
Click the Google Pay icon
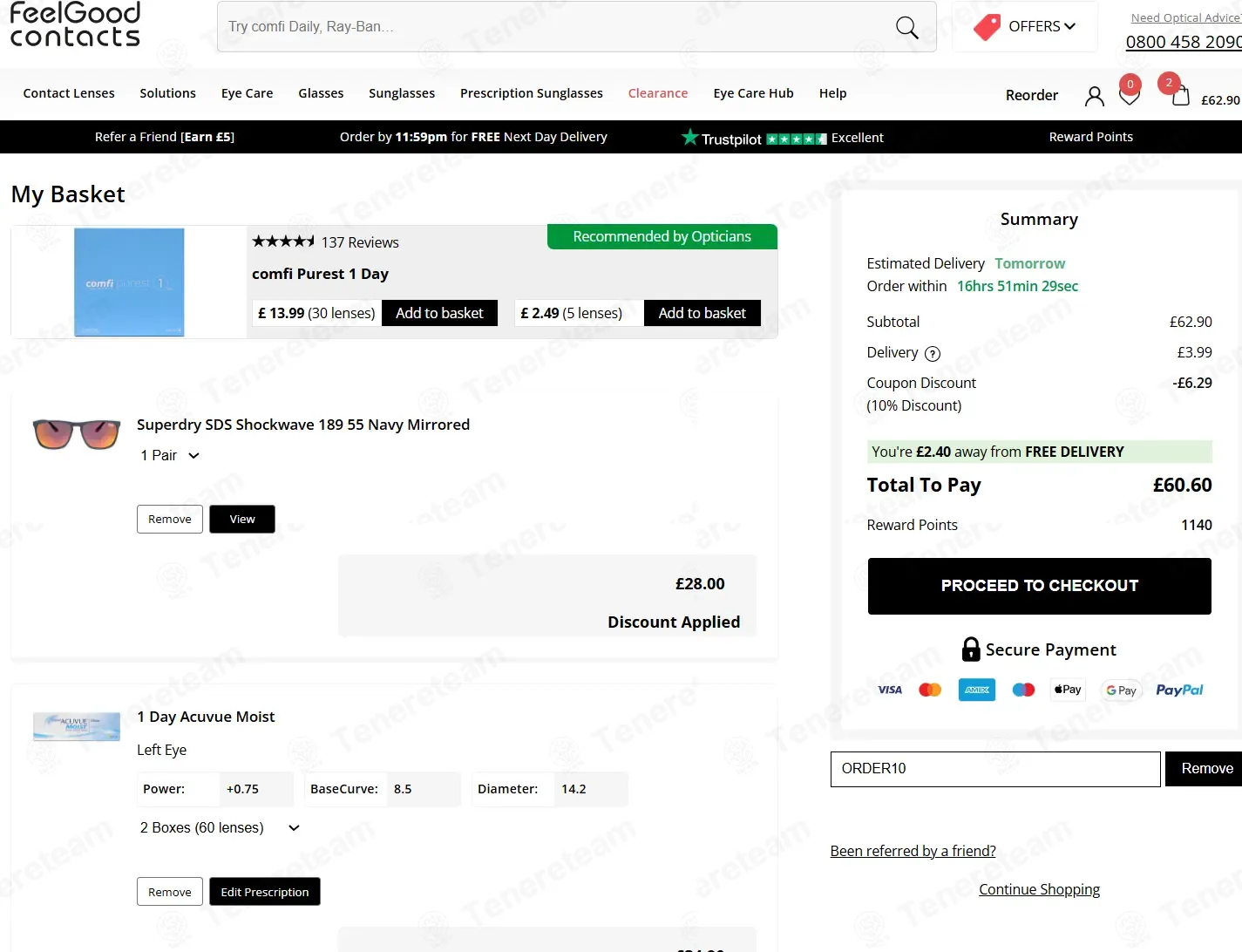(x=1121, y=690)
